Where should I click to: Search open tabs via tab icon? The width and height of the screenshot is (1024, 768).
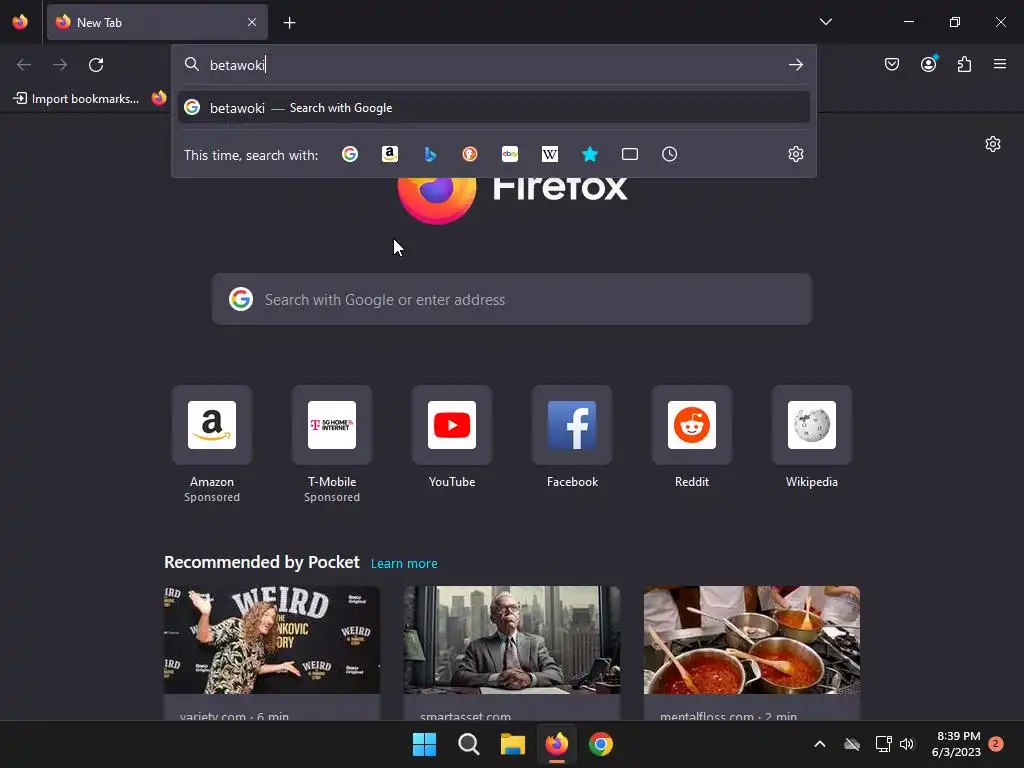pyautogui.click(x=630, y=154)
